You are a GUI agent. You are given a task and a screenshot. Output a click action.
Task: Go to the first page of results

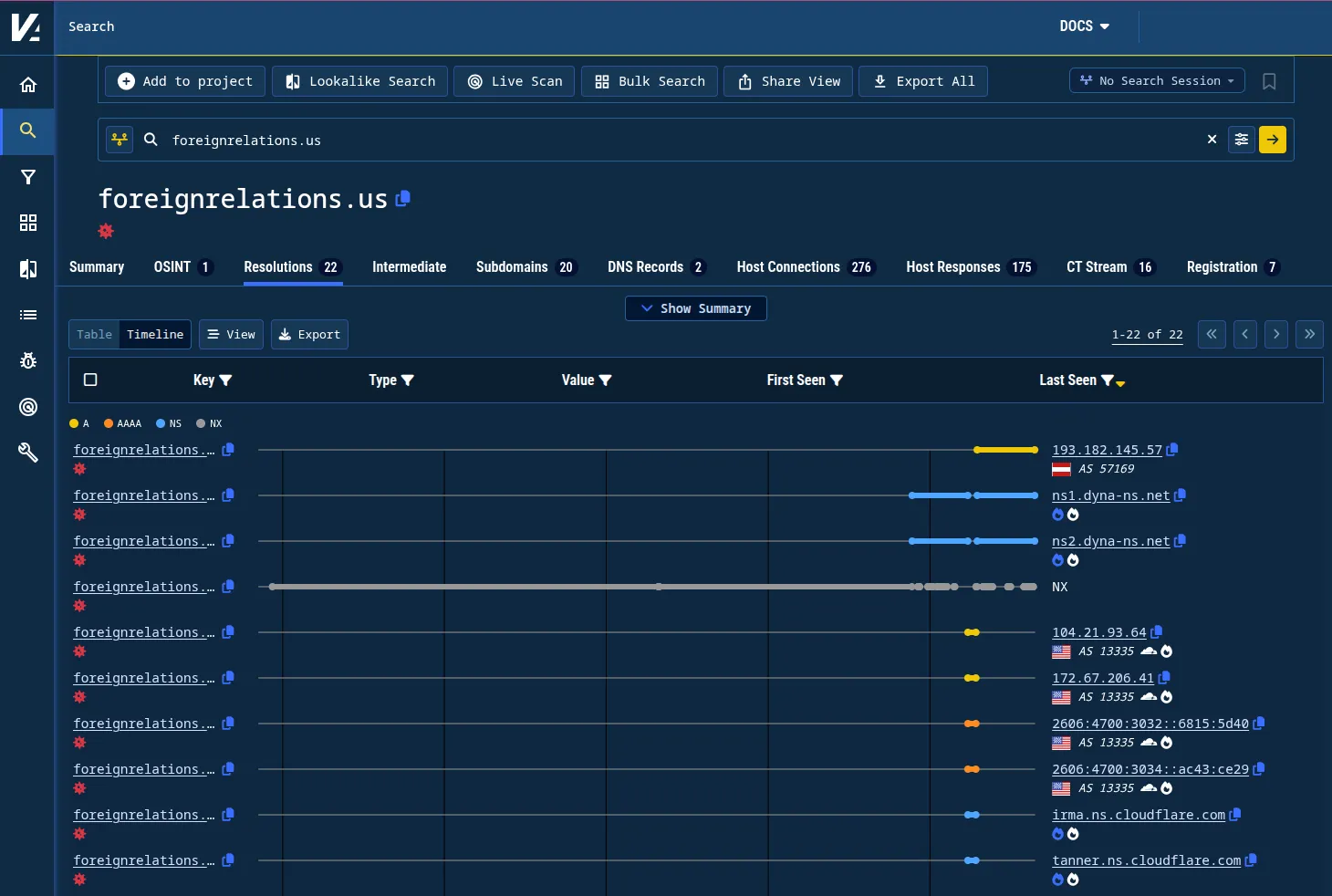(1212, 334)
